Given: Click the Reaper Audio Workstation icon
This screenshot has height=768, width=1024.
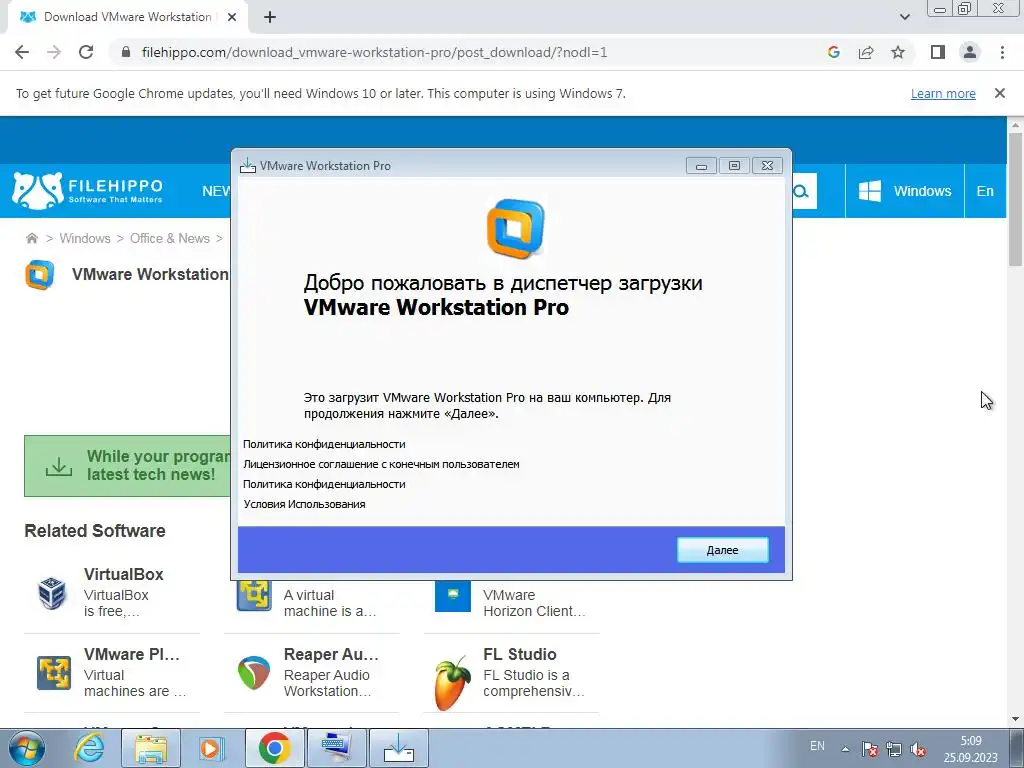Looking at the screenshot, I should (x=253, y=673).
